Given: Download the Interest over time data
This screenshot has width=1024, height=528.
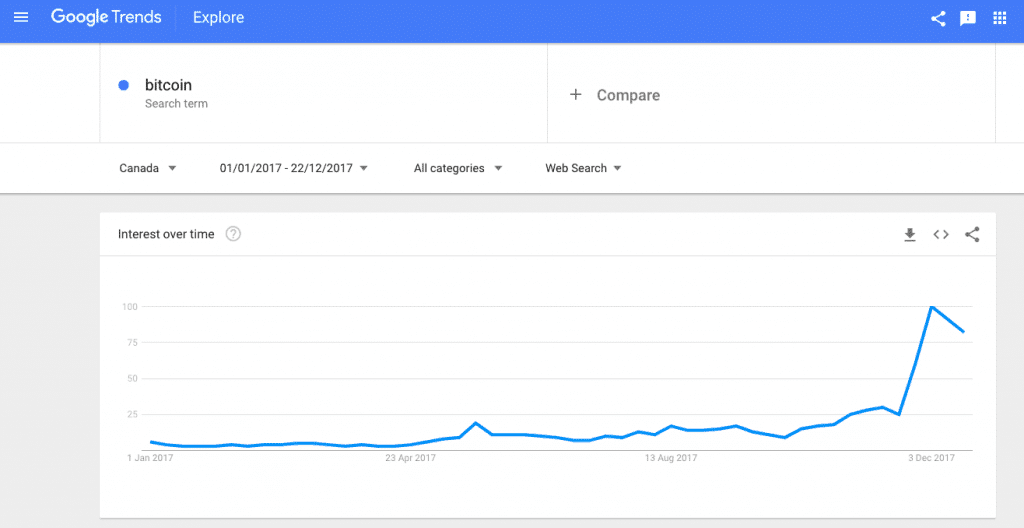Looking at the screenshot, I should coord(910,235).
